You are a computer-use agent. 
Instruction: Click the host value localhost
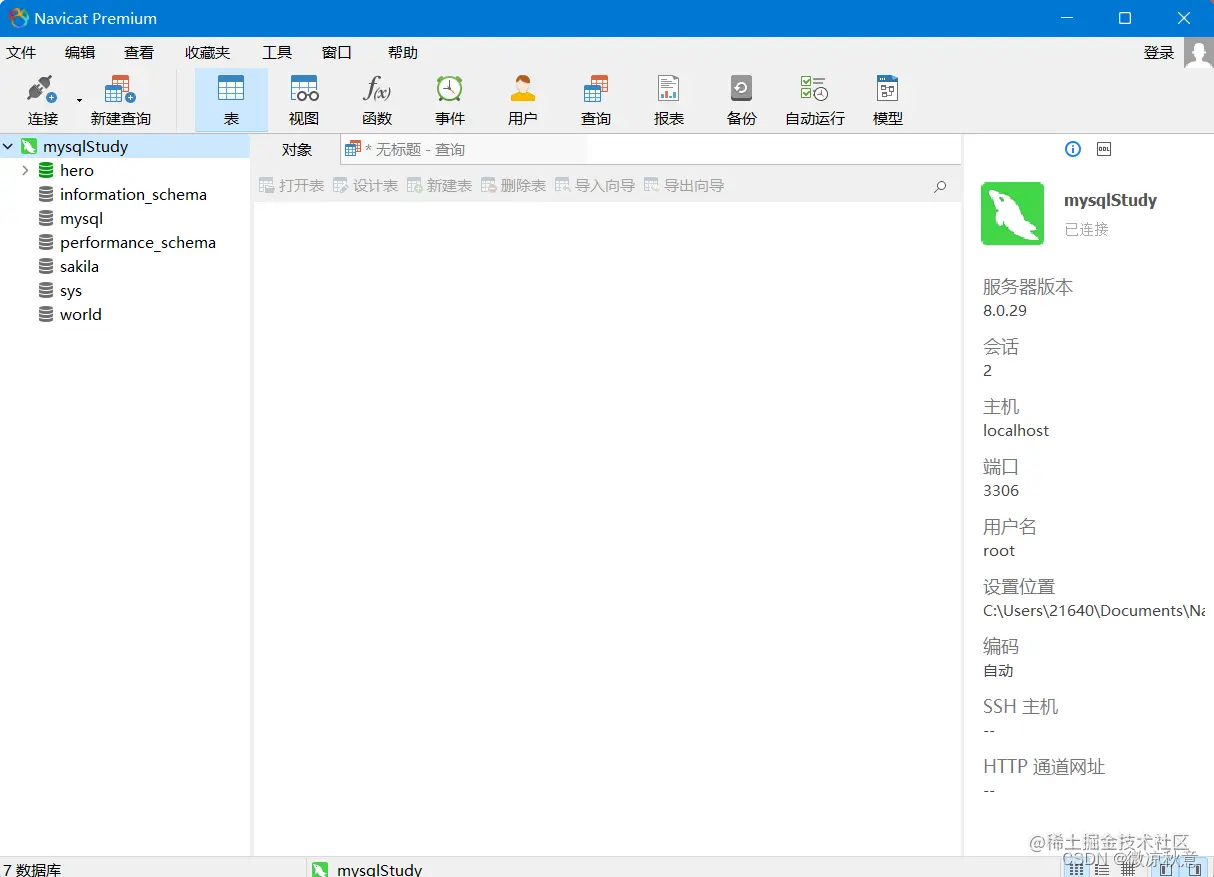click(x=1016, y=431)
